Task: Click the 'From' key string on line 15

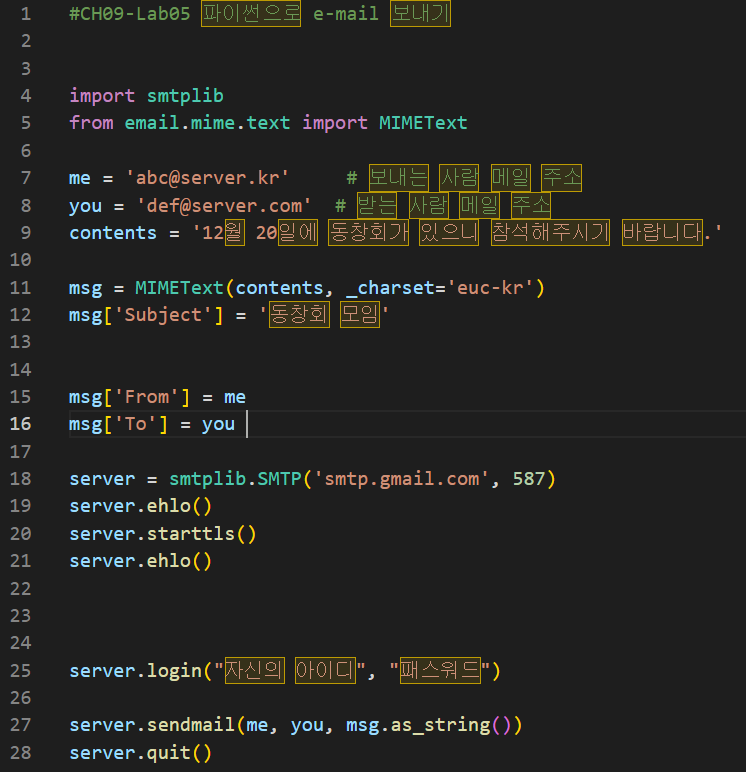Action: pyautogui.click(x=146, y=397)
